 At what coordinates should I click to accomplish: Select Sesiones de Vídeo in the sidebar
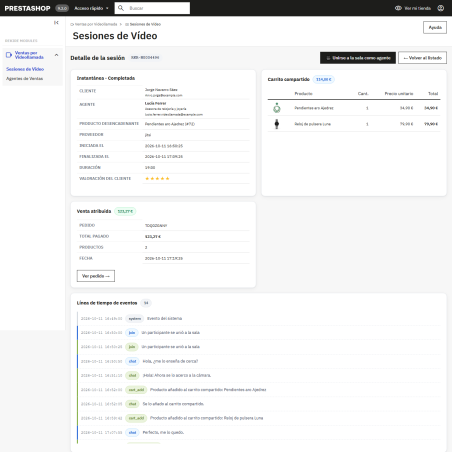25,69
